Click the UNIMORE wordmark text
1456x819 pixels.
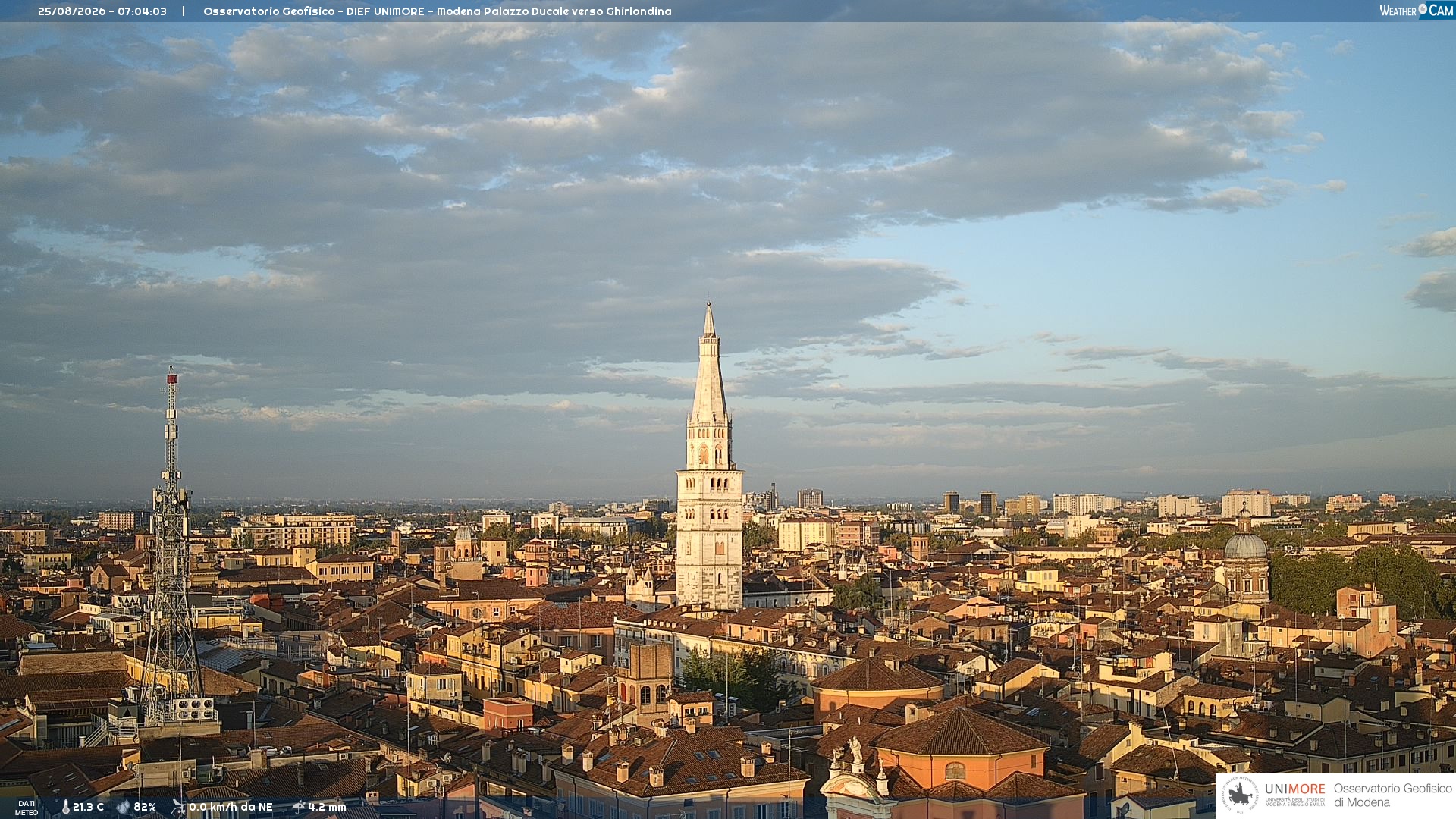click(1294, 789)
